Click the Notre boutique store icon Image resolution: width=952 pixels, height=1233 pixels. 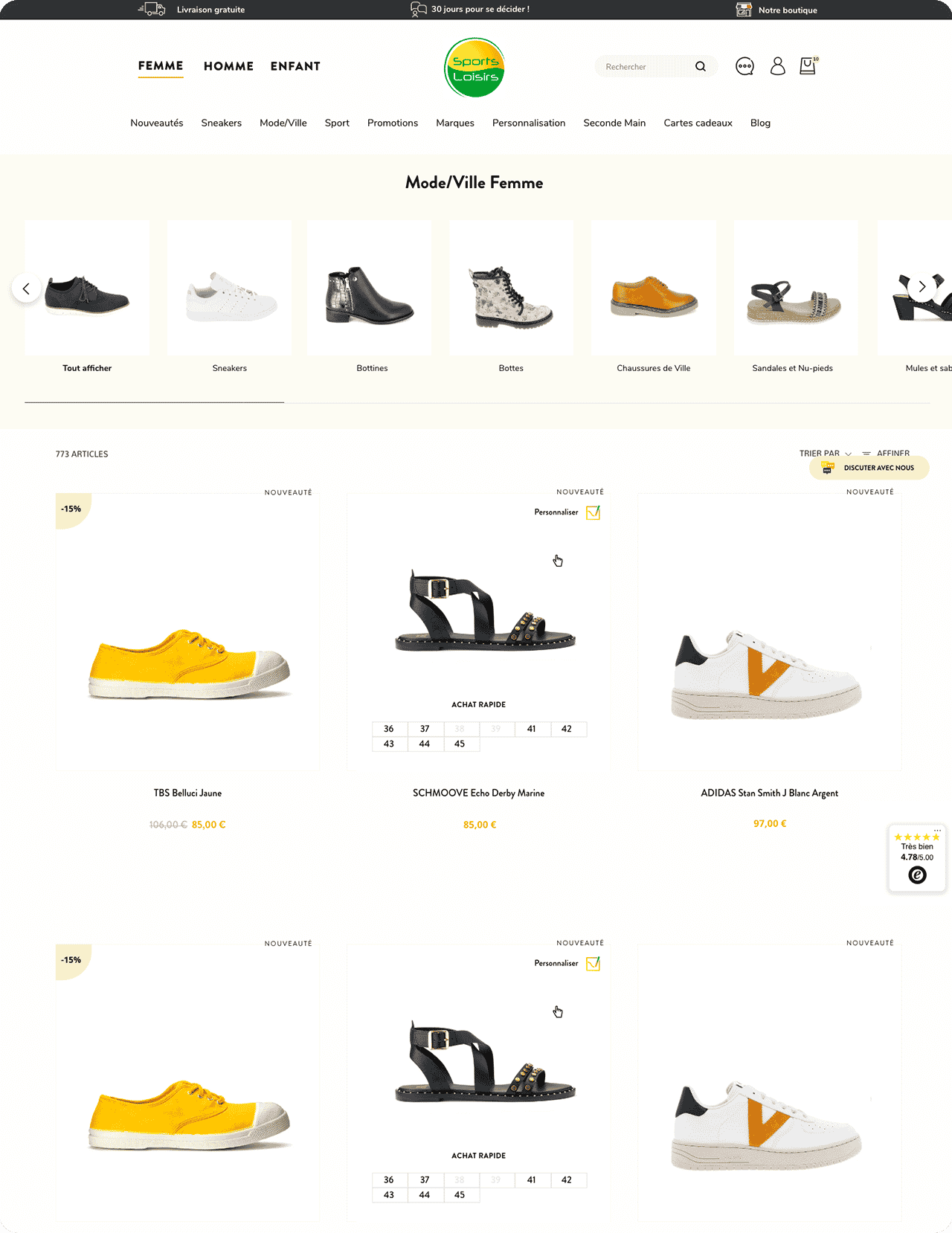744,10
